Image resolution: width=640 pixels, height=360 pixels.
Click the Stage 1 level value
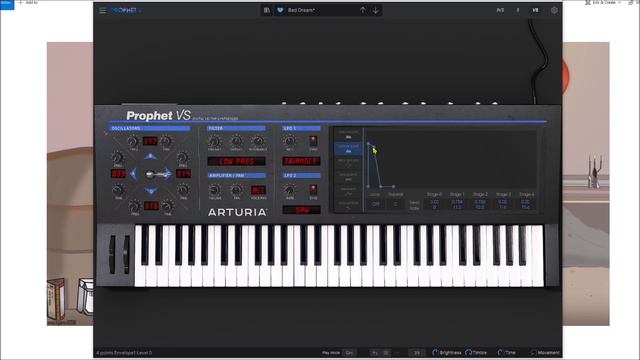458,202
